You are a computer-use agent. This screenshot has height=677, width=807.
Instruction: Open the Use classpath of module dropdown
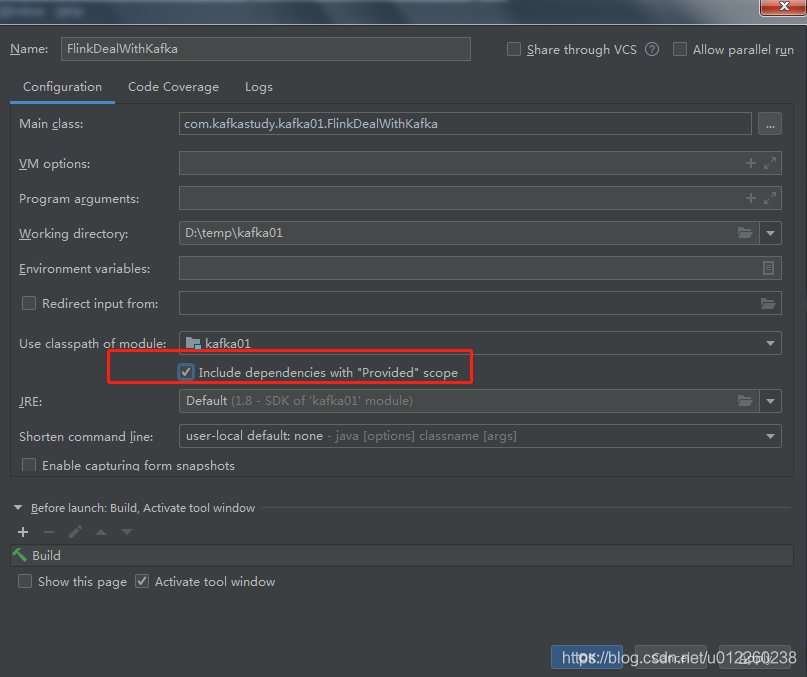(768, 342)
